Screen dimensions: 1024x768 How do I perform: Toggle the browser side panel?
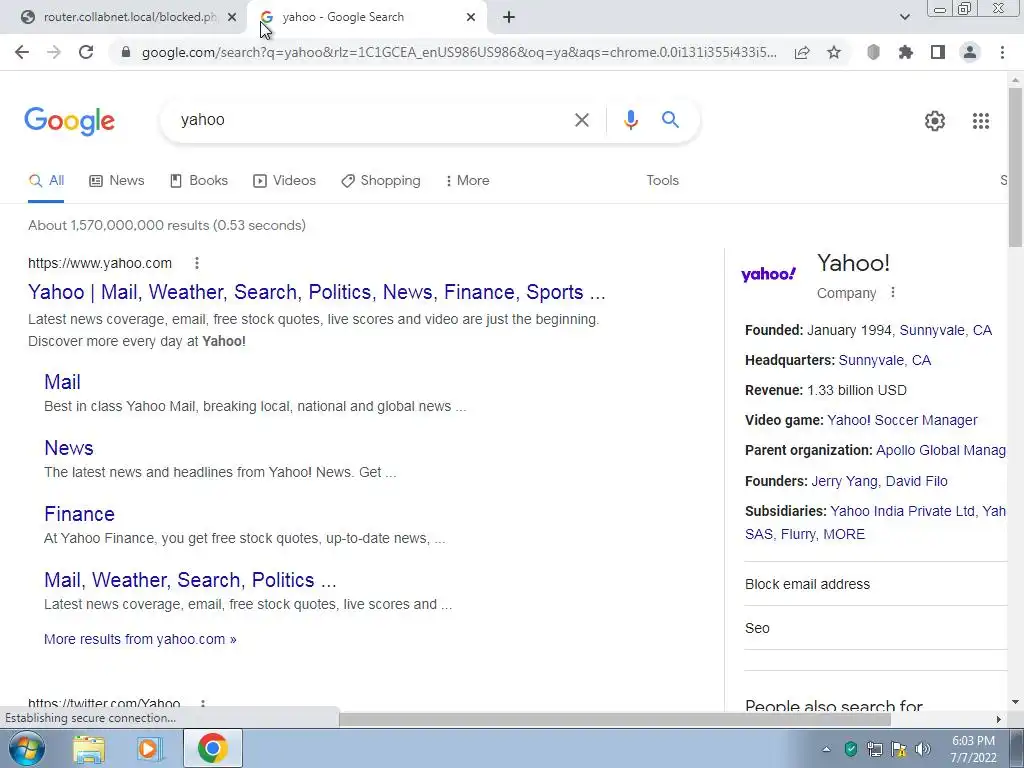click(938, 52)
